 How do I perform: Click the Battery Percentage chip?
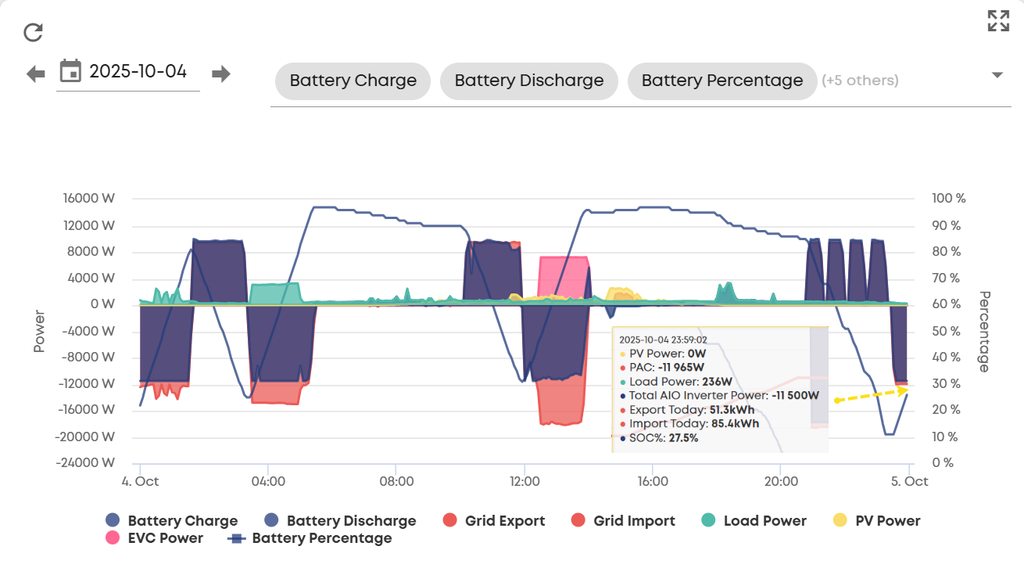[721, 81]
